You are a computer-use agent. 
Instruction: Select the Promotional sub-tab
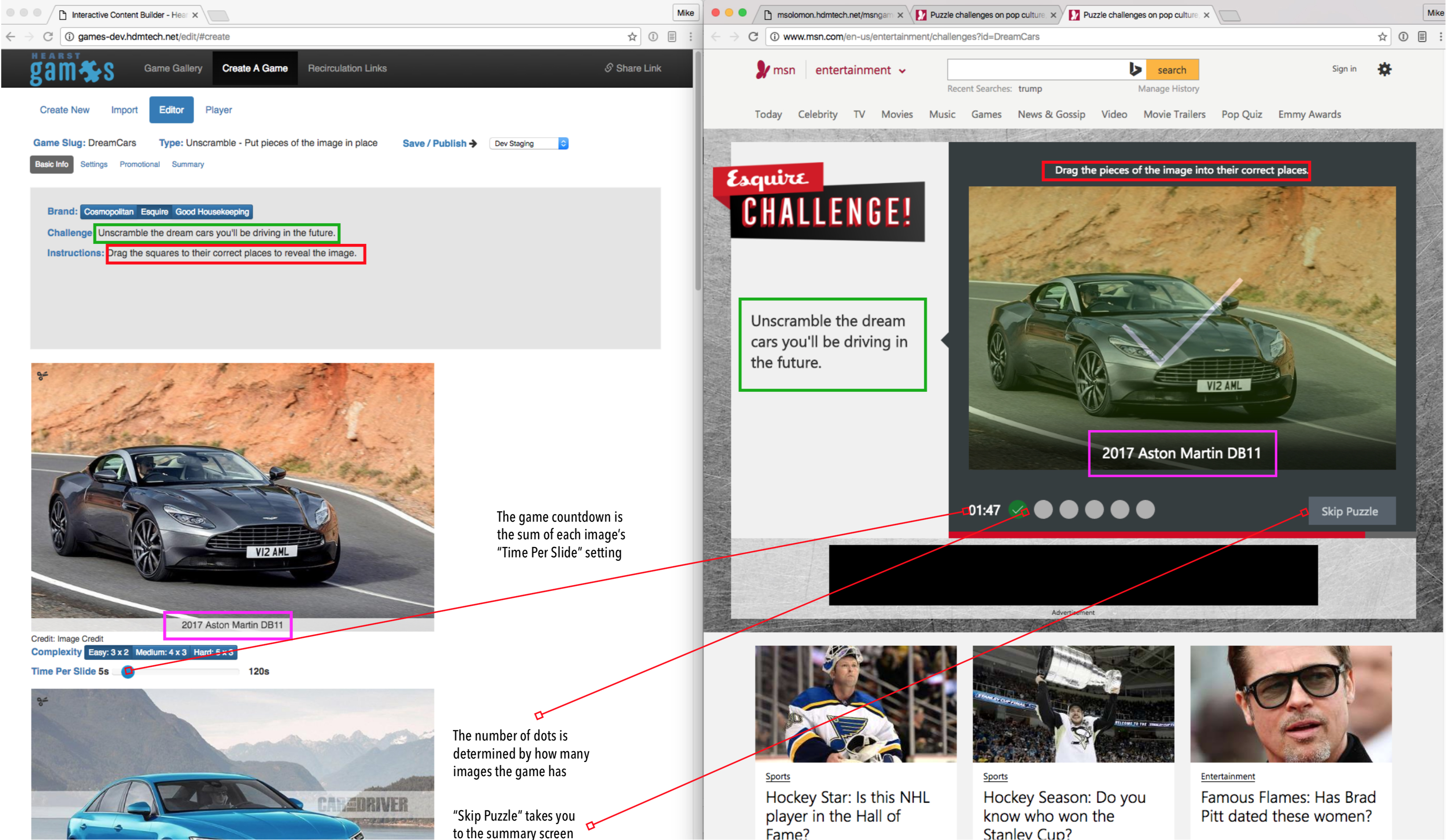(140, 165)
